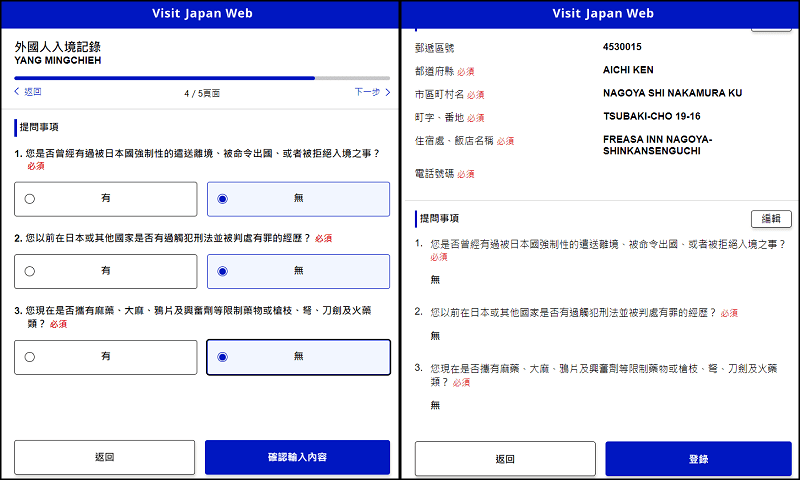Click 返回 button beside 登錄
The height and width of the screenshot is (480, 800).
click(505, 459)
